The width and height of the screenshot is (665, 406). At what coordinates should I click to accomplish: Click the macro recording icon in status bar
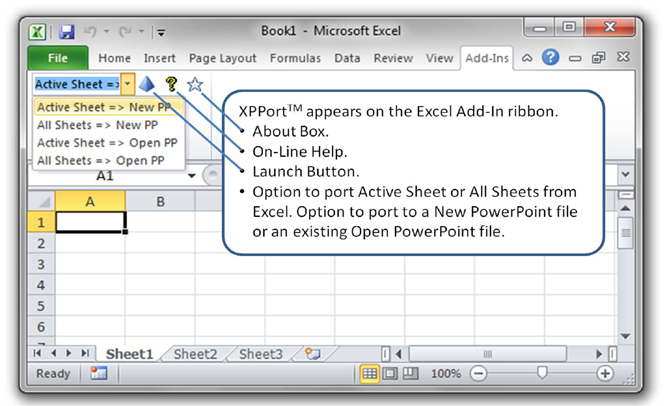98,373
